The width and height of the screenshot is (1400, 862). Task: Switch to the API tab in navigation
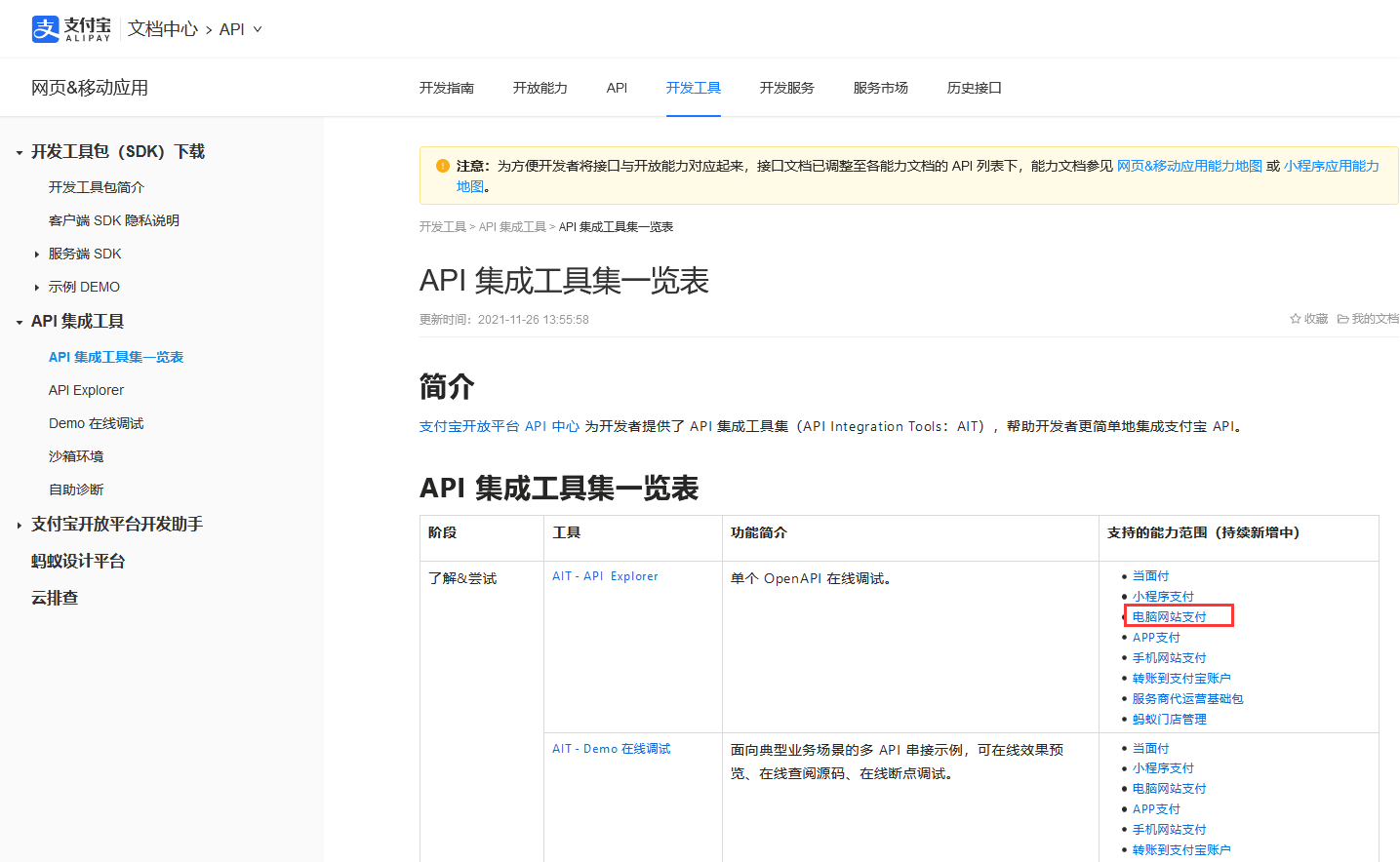617,88
